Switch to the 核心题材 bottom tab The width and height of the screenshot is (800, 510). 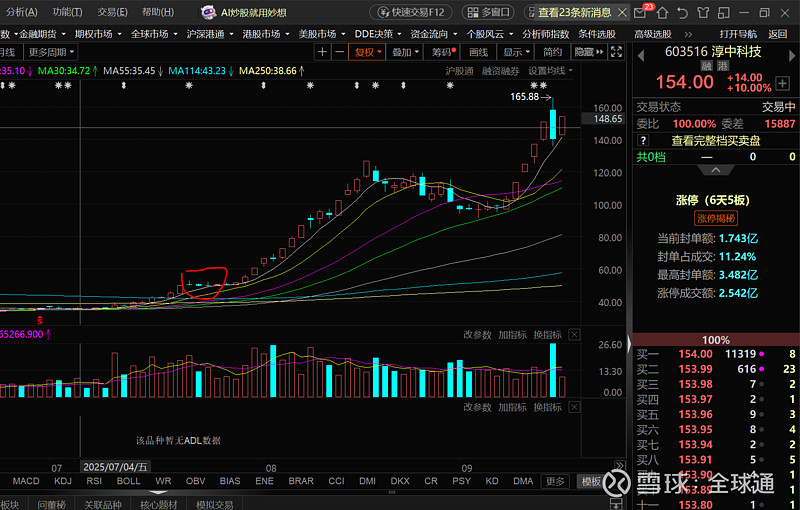(x=159, y=504)
